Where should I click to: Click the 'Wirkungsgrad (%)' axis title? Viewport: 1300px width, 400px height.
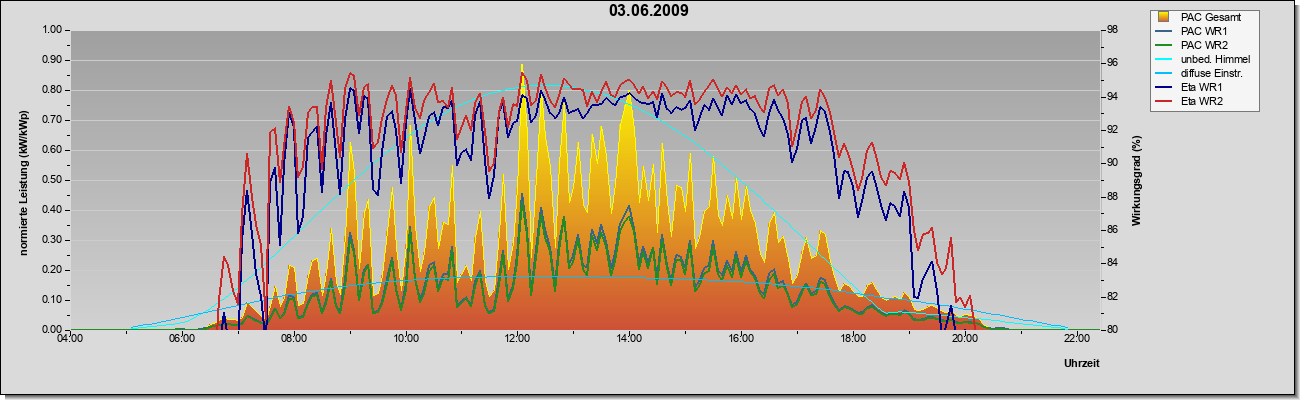1136,180
